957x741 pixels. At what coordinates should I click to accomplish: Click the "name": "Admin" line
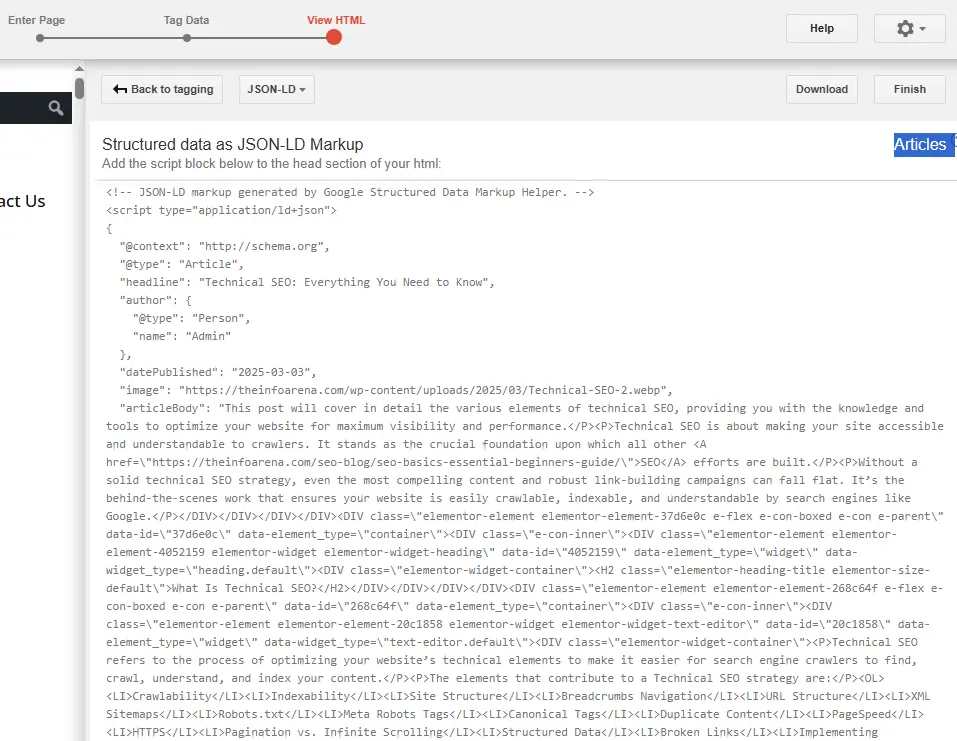pos(182,336)
